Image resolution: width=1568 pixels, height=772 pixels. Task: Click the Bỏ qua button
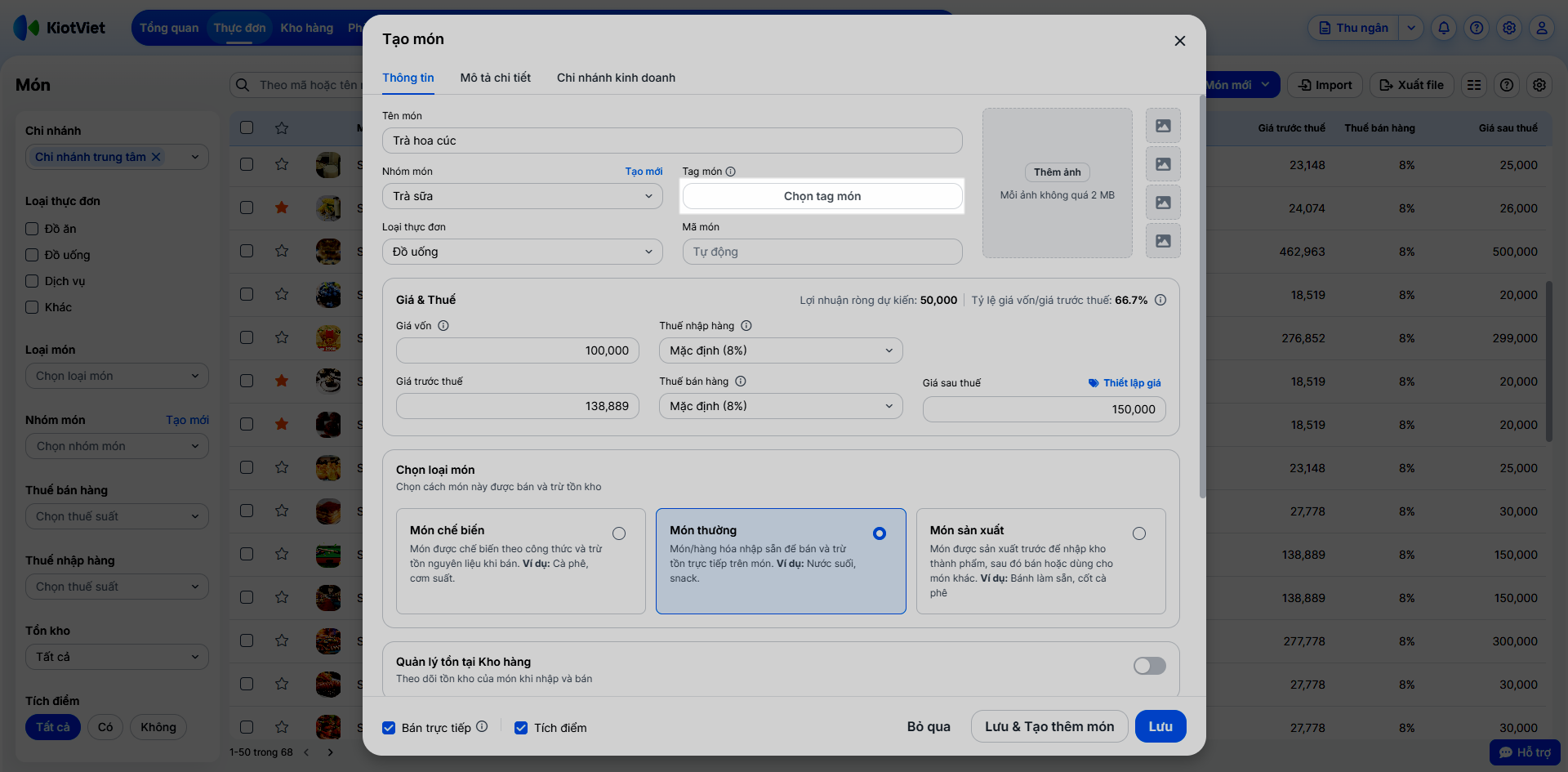[929, 726]
